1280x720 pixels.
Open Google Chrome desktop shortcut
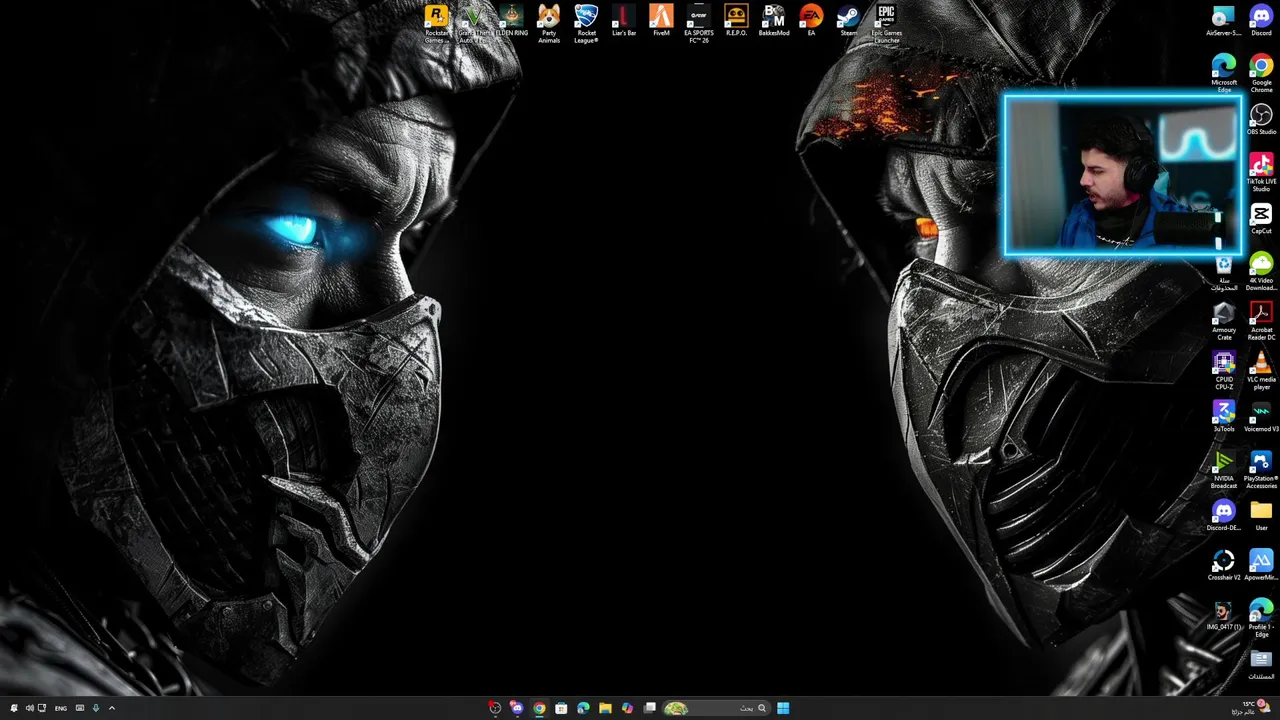click(x=1261, y=73)
